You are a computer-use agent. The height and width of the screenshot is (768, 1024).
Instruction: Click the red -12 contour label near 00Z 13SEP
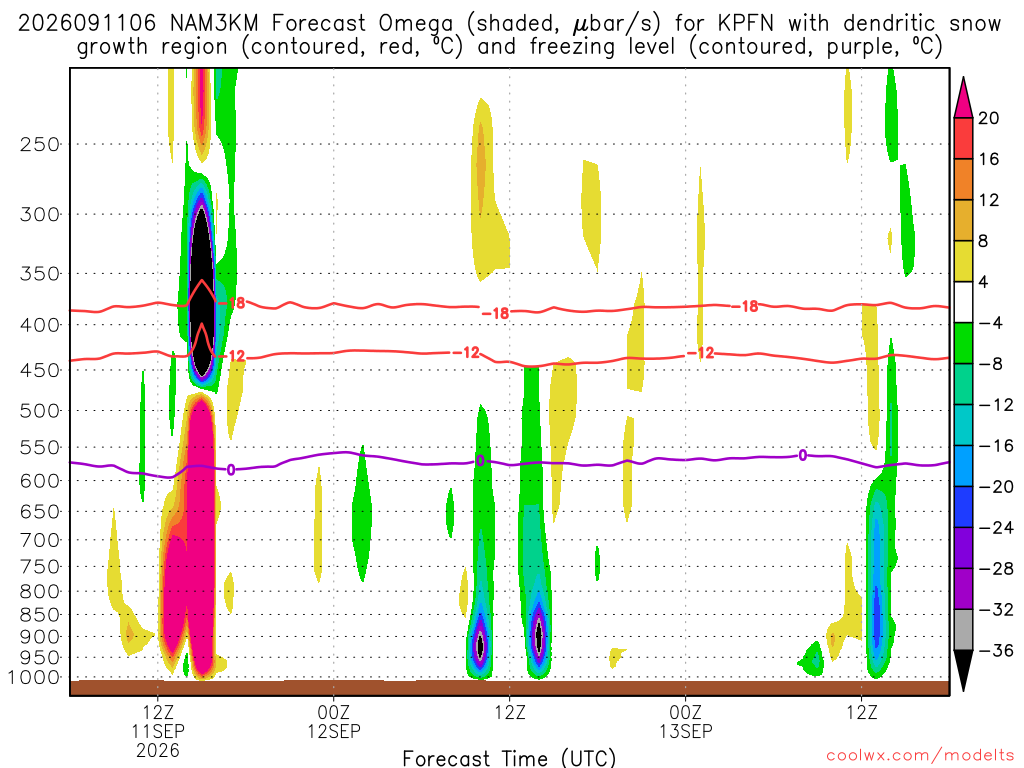(x=701, y=353)
